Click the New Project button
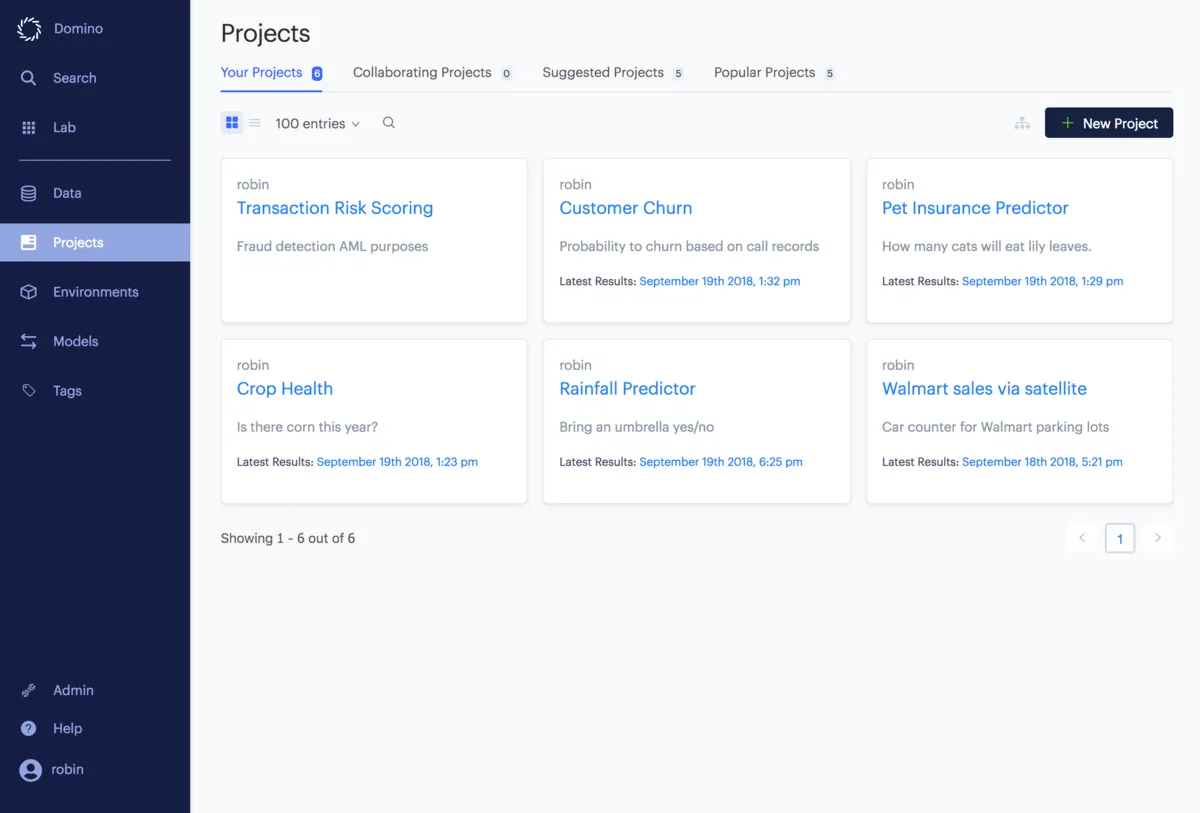 1108,123
